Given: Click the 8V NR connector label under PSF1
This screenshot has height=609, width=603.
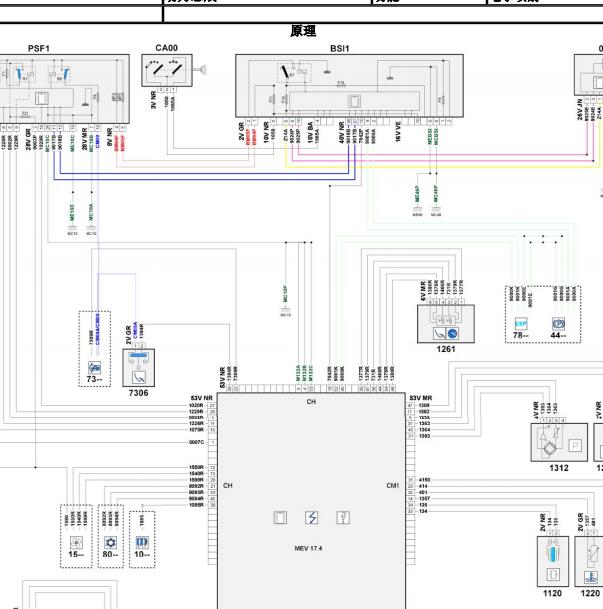Looking at the screenshot, I should pos(109,137).
